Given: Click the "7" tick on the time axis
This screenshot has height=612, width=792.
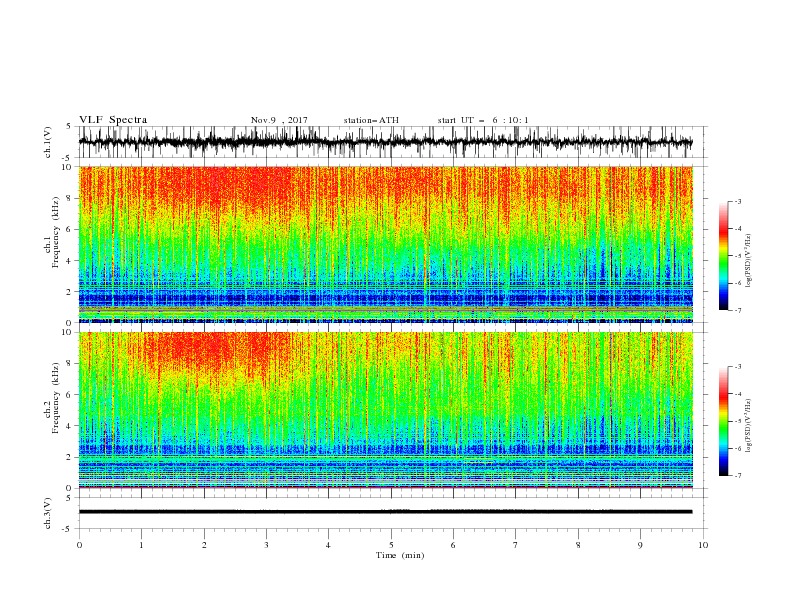Looking at the screenshot, I should click(x=516, y=545).
